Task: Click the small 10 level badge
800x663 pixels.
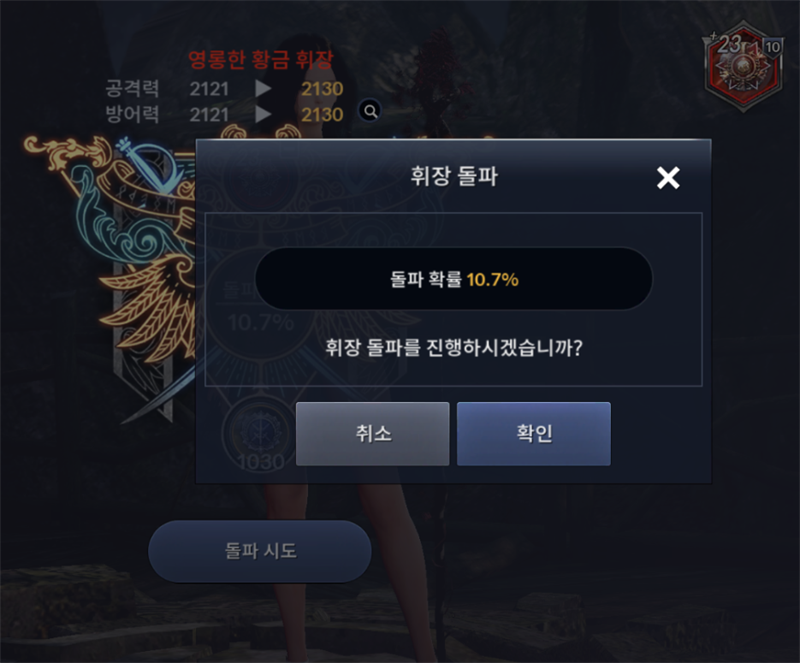Action: click(772, 47)
